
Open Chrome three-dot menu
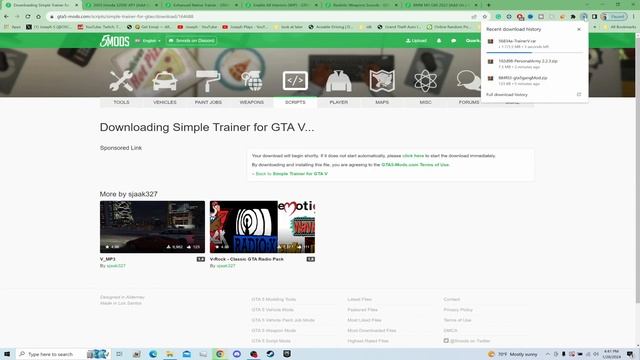(634, 17)
